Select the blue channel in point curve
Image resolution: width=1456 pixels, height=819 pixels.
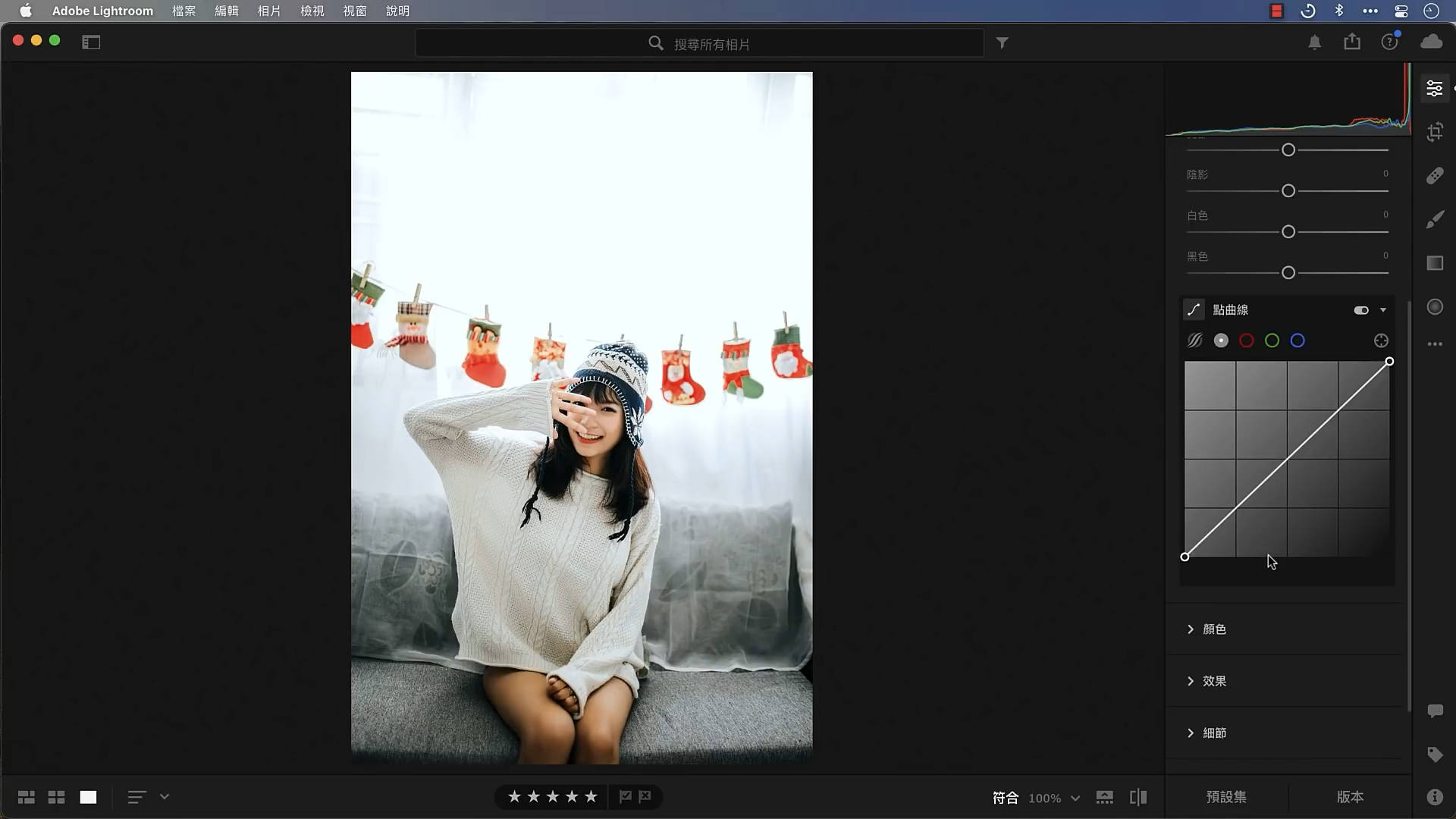(x=1298, y=340)
